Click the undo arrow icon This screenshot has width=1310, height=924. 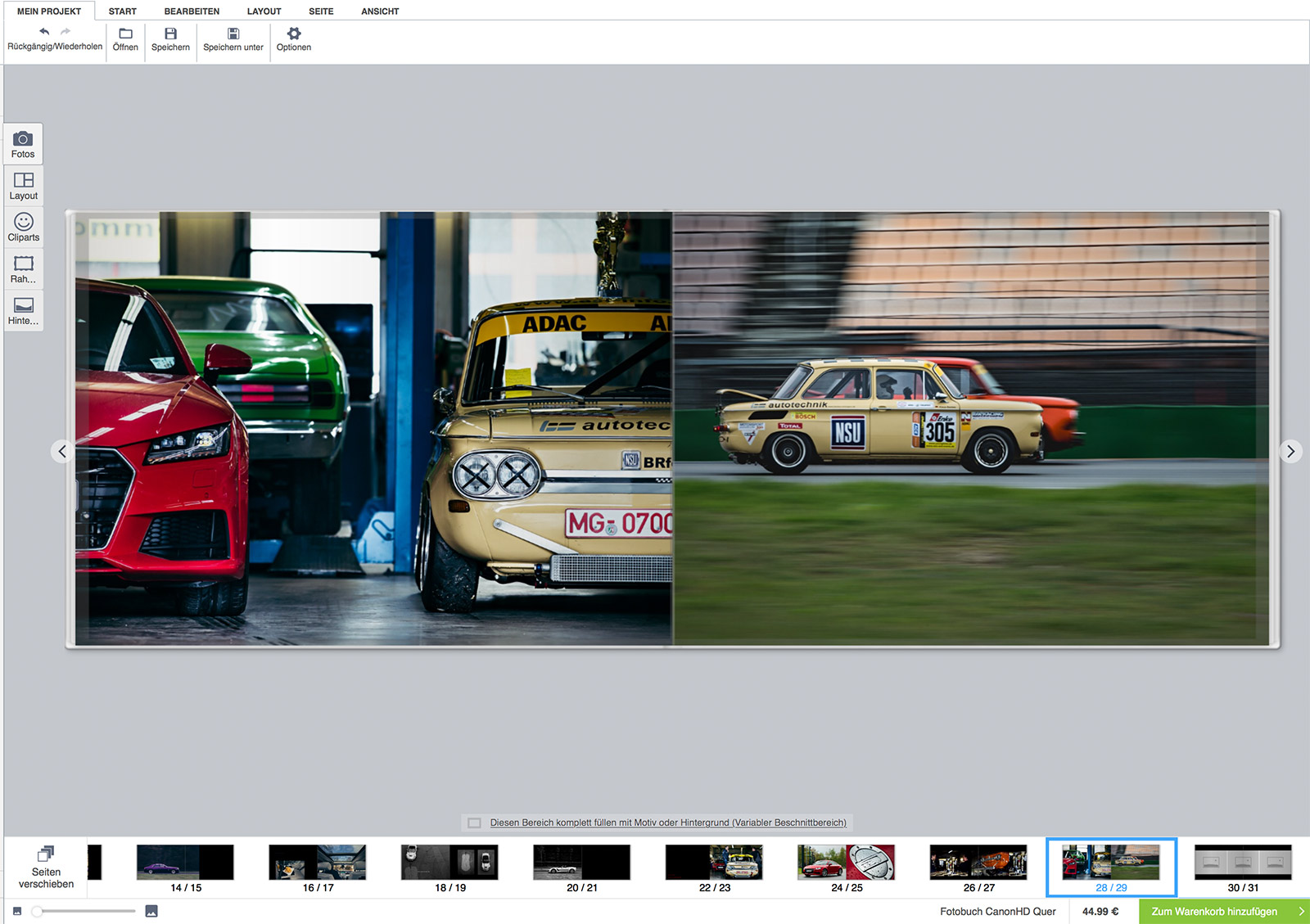(44, 32)
